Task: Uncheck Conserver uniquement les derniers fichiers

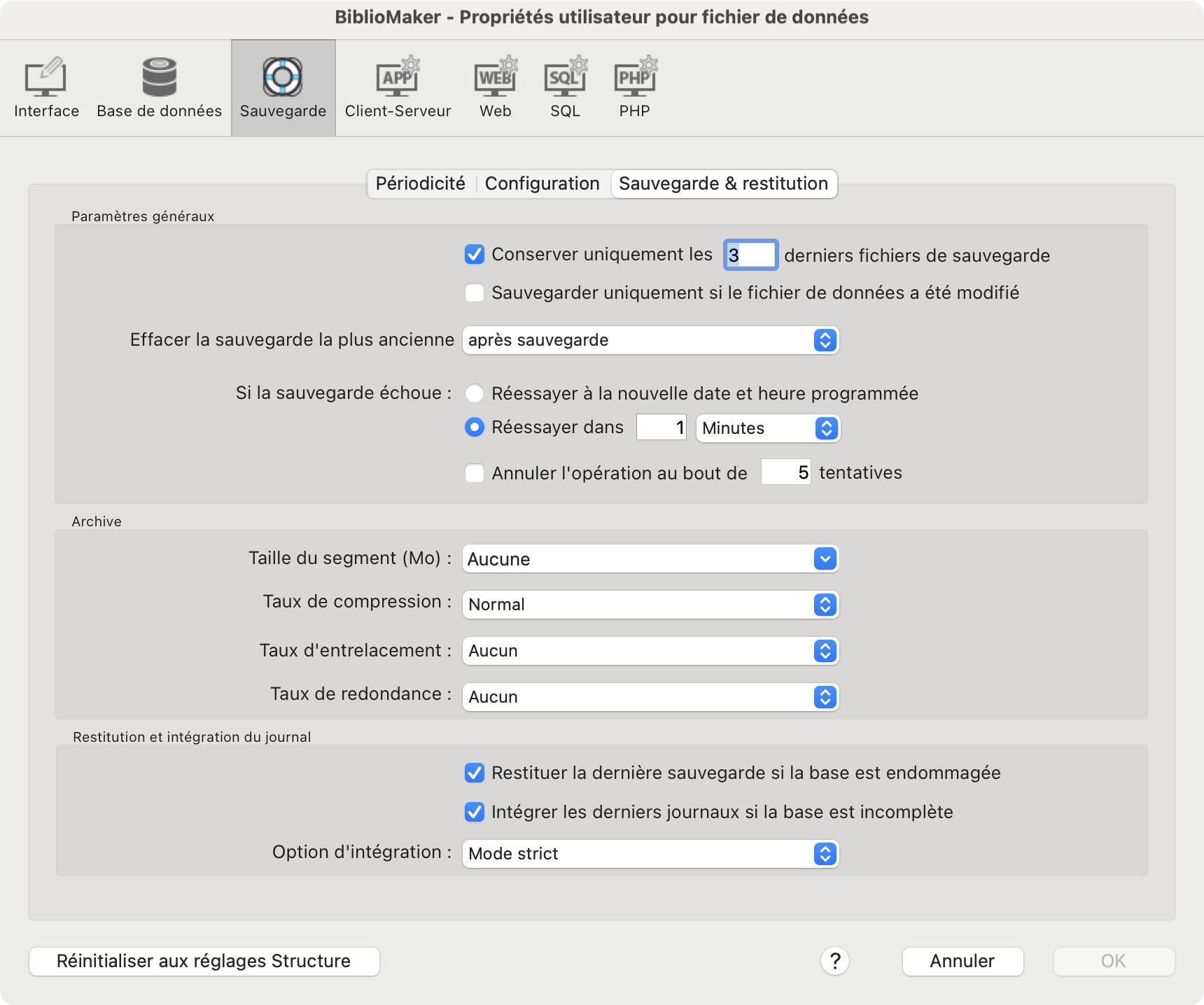Action: click(475, 254)
